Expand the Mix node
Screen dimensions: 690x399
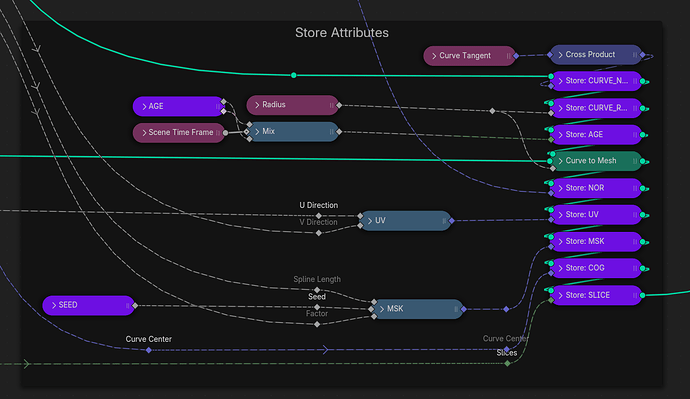(257, 132)
